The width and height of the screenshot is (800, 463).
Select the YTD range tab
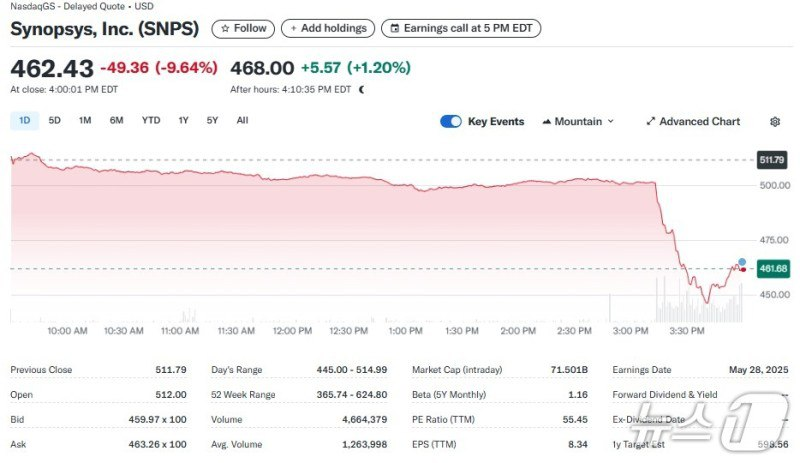point(151,120)
